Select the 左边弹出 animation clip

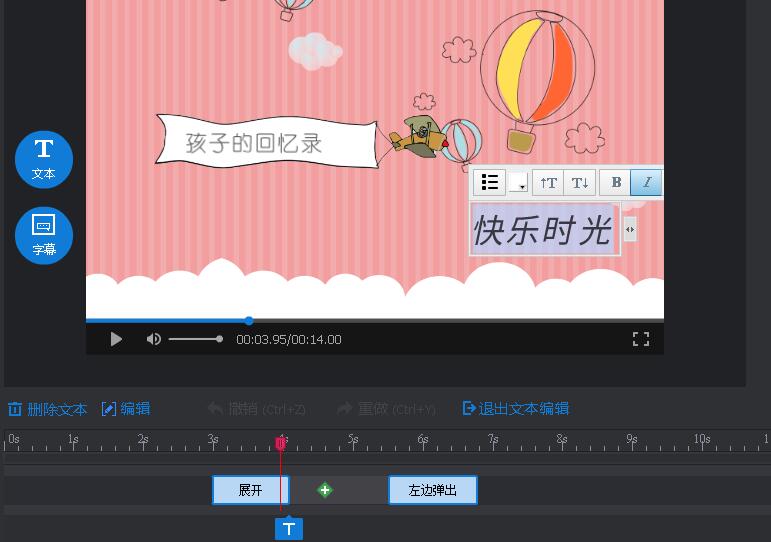[x=433, y=490]
